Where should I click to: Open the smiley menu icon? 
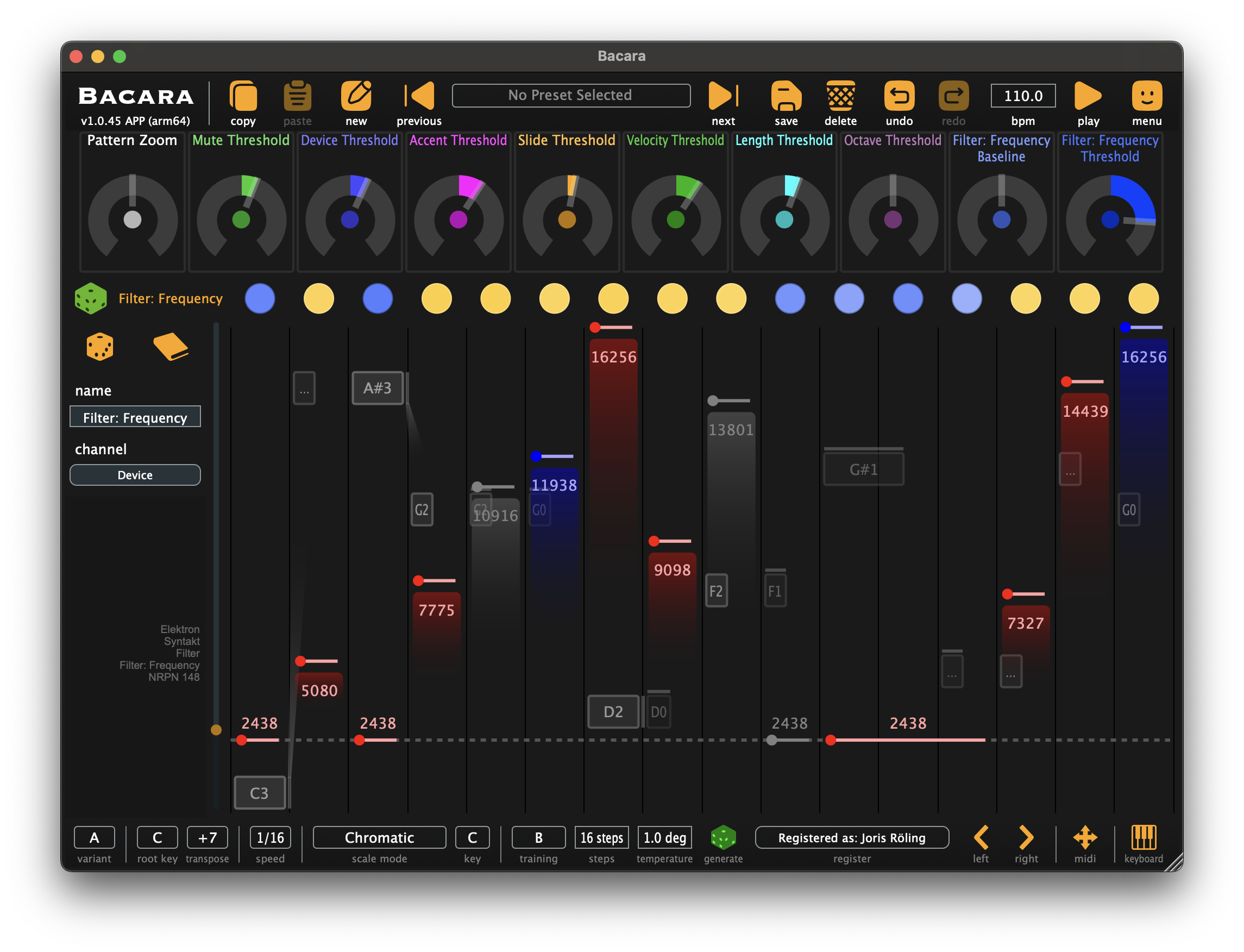(x=1147, y=96)
